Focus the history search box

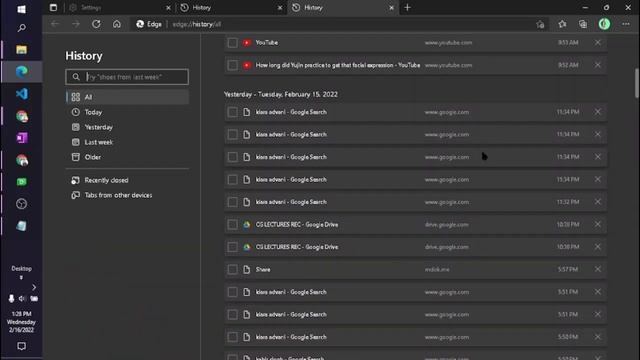[127, 77]
